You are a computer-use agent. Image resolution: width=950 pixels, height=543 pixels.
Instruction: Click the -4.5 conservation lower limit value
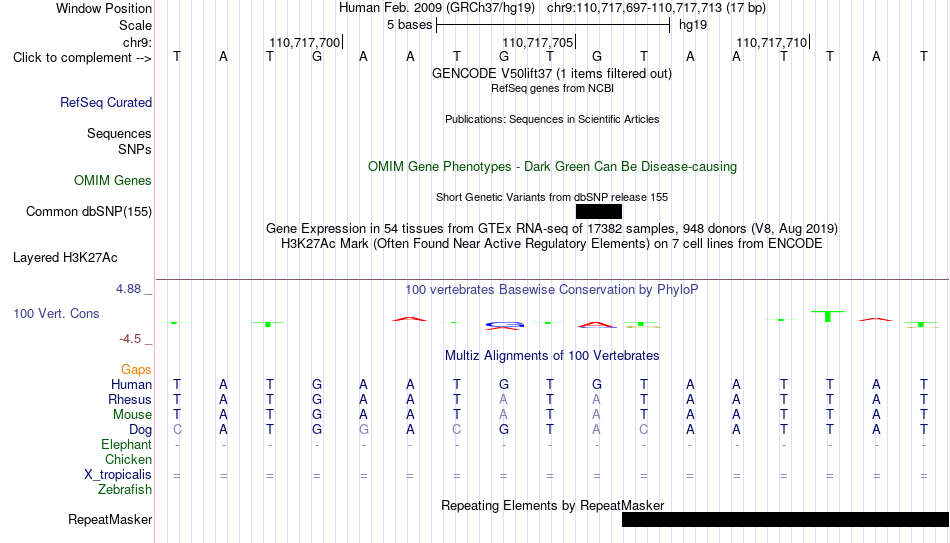coord(130,339)
